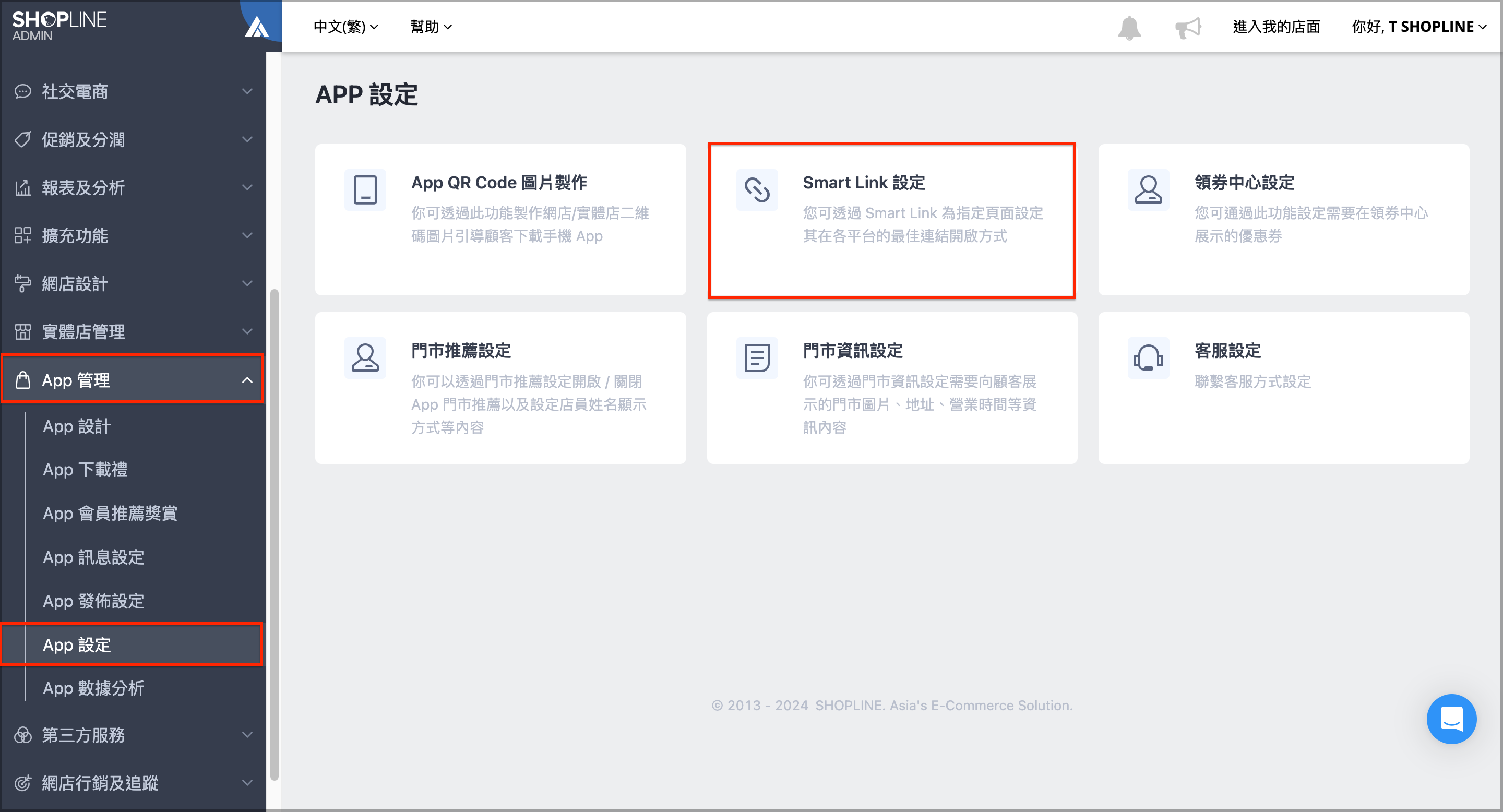Click the 領券中心設定 person icon
Screen dimensions: 1503x812
(1148, 189)
